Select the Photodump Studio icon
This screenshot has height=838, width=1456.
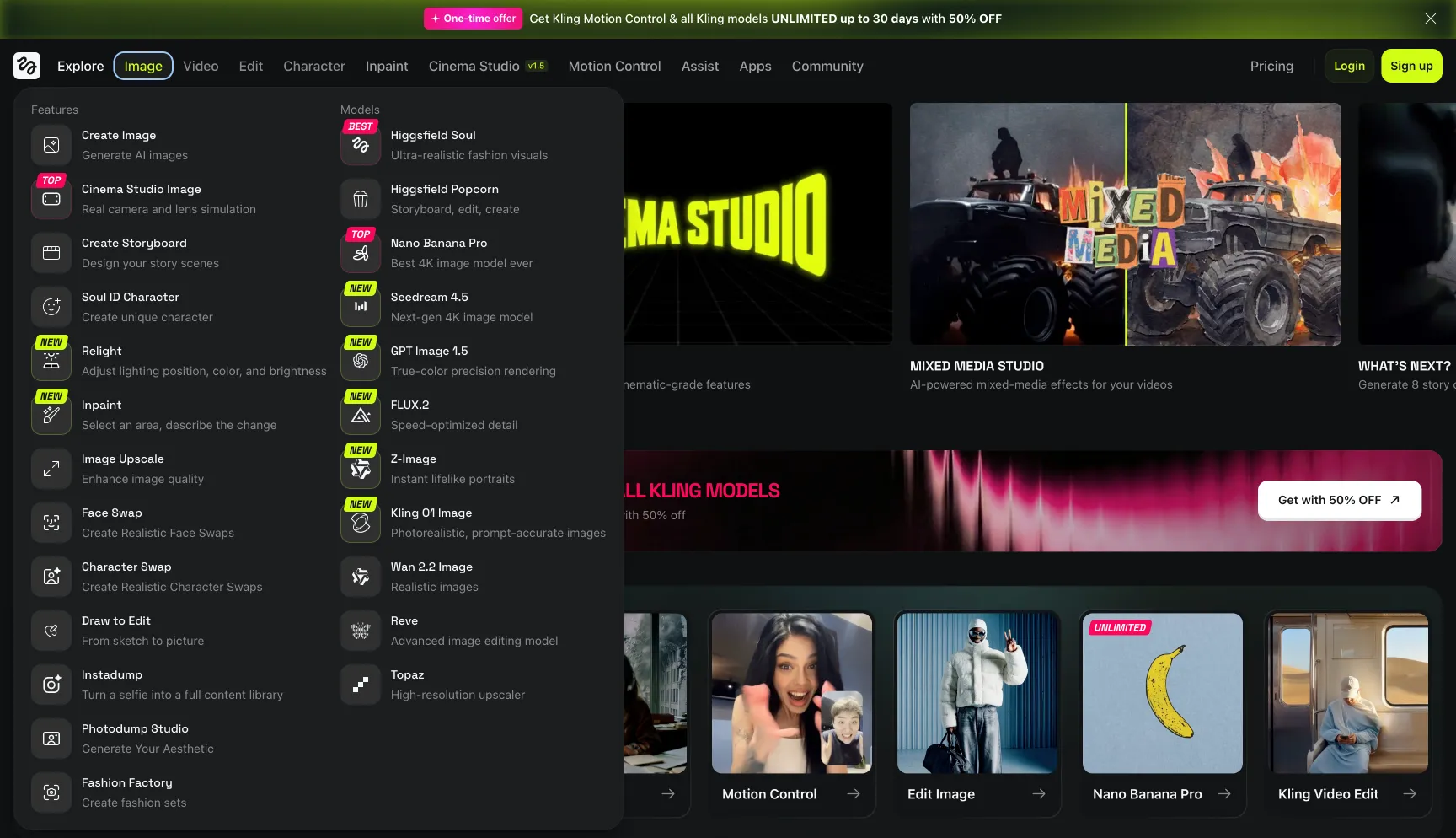click(x=51, y=739)
